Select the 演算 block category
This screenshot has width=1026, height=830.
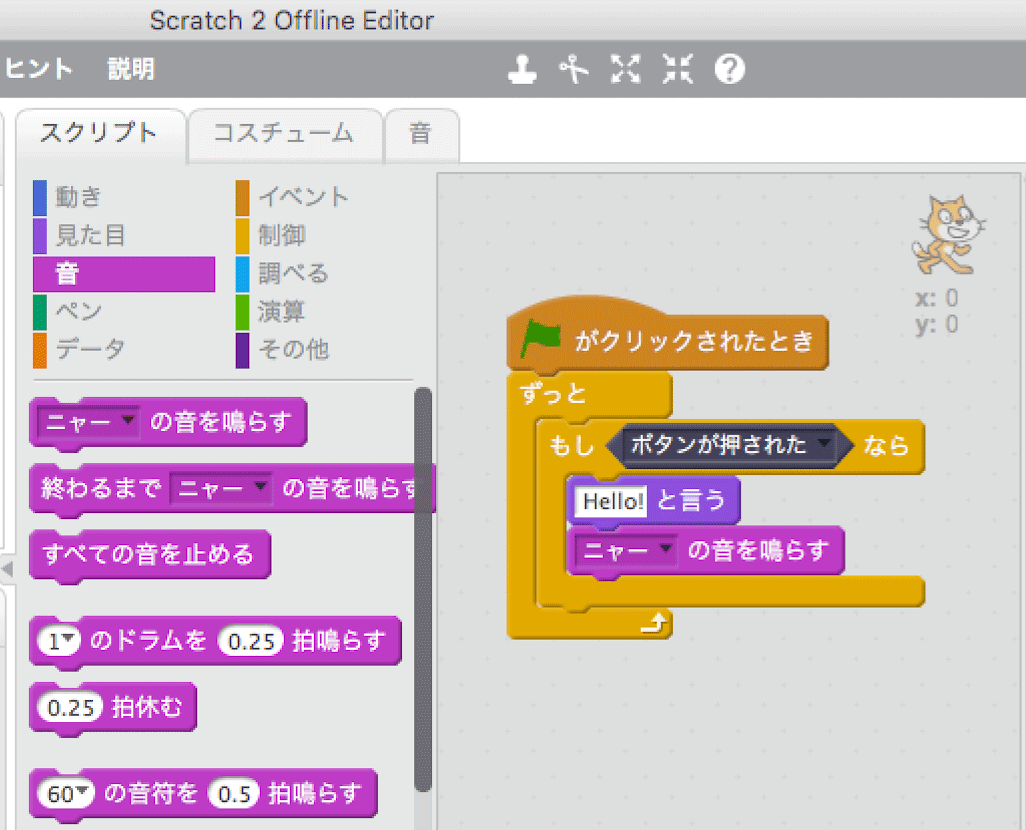tap(272, 312)
